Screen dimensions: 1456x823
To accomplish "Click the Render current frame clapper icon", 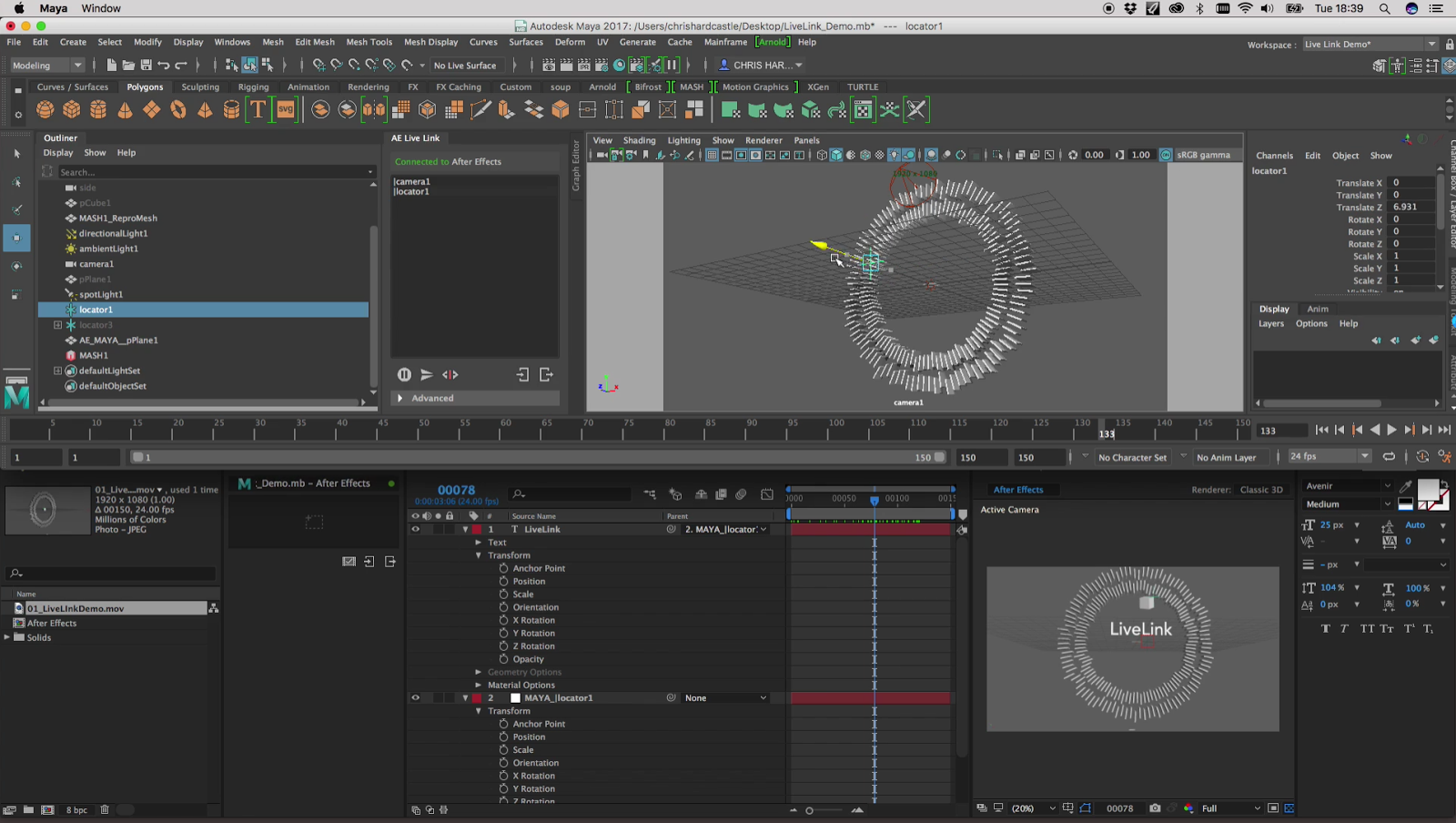I will [x=566, y=66].
